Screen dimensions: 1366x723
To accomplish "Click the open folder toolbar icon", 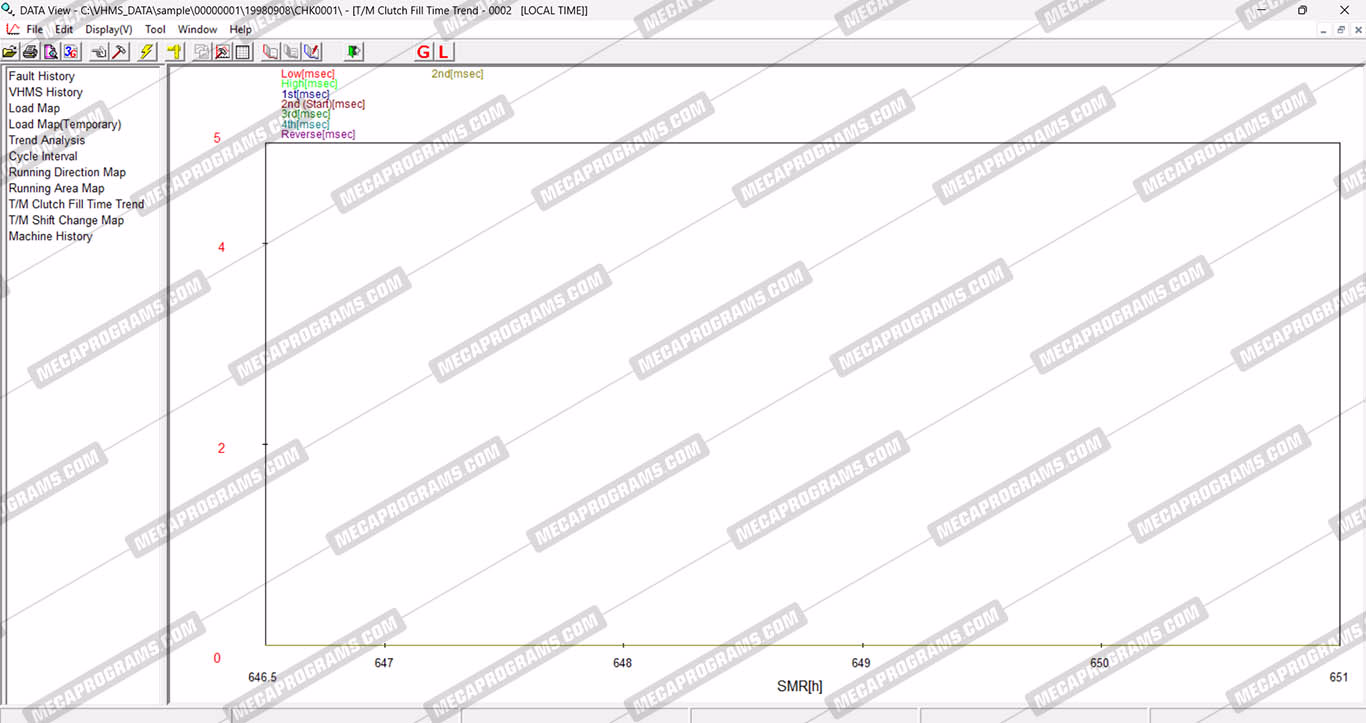I will coord(10,52).
